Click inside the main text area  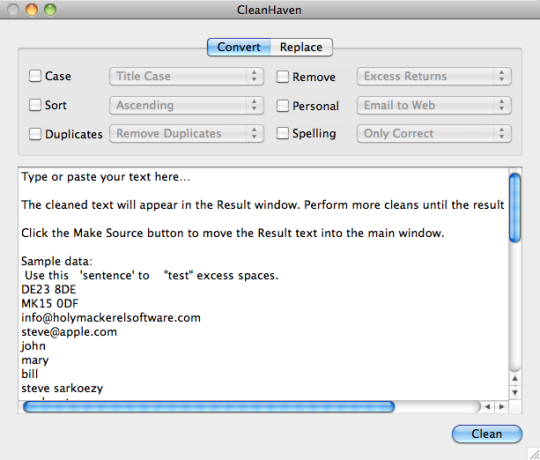pos(263,284)
